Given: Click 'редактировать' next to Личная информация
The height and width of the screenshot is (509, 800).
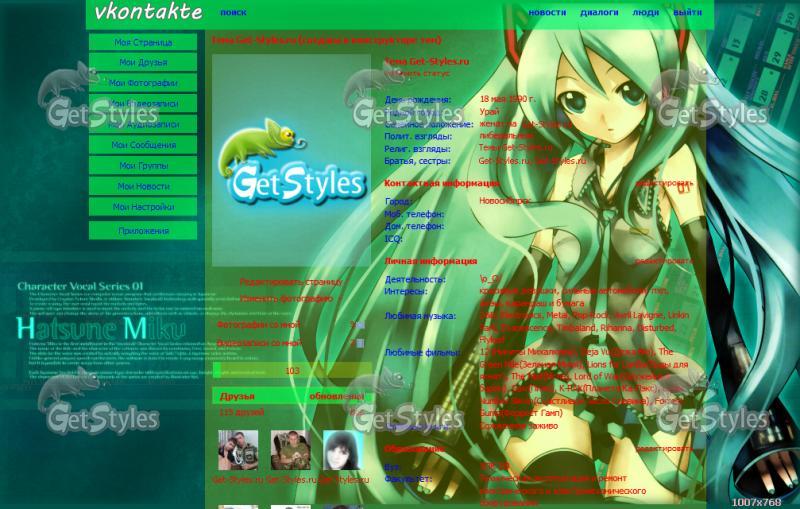Looking at the screenshot, I should click(664, 261).
